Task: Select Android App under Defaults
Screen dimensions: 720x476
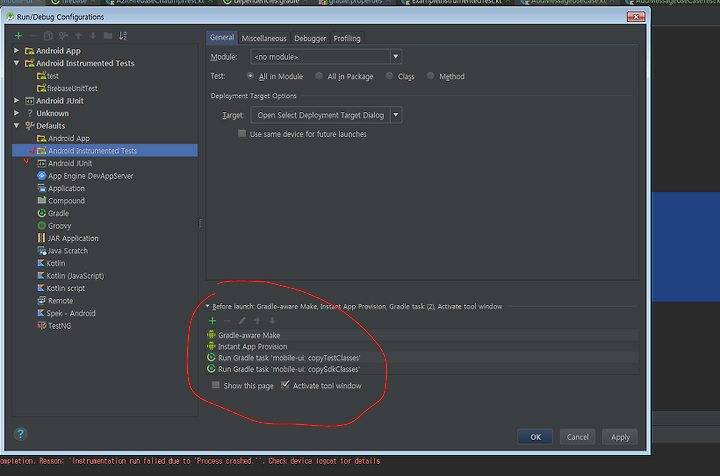Action: pyautogui.click(x=63, y=138)
